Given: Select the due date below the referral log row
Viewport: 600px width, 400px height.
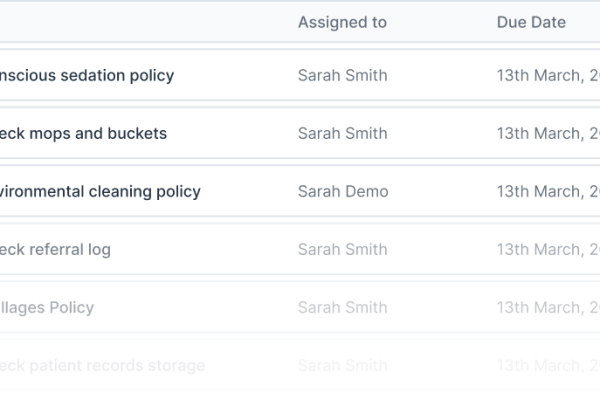Looking at the screenshot, I should (548, 308).
